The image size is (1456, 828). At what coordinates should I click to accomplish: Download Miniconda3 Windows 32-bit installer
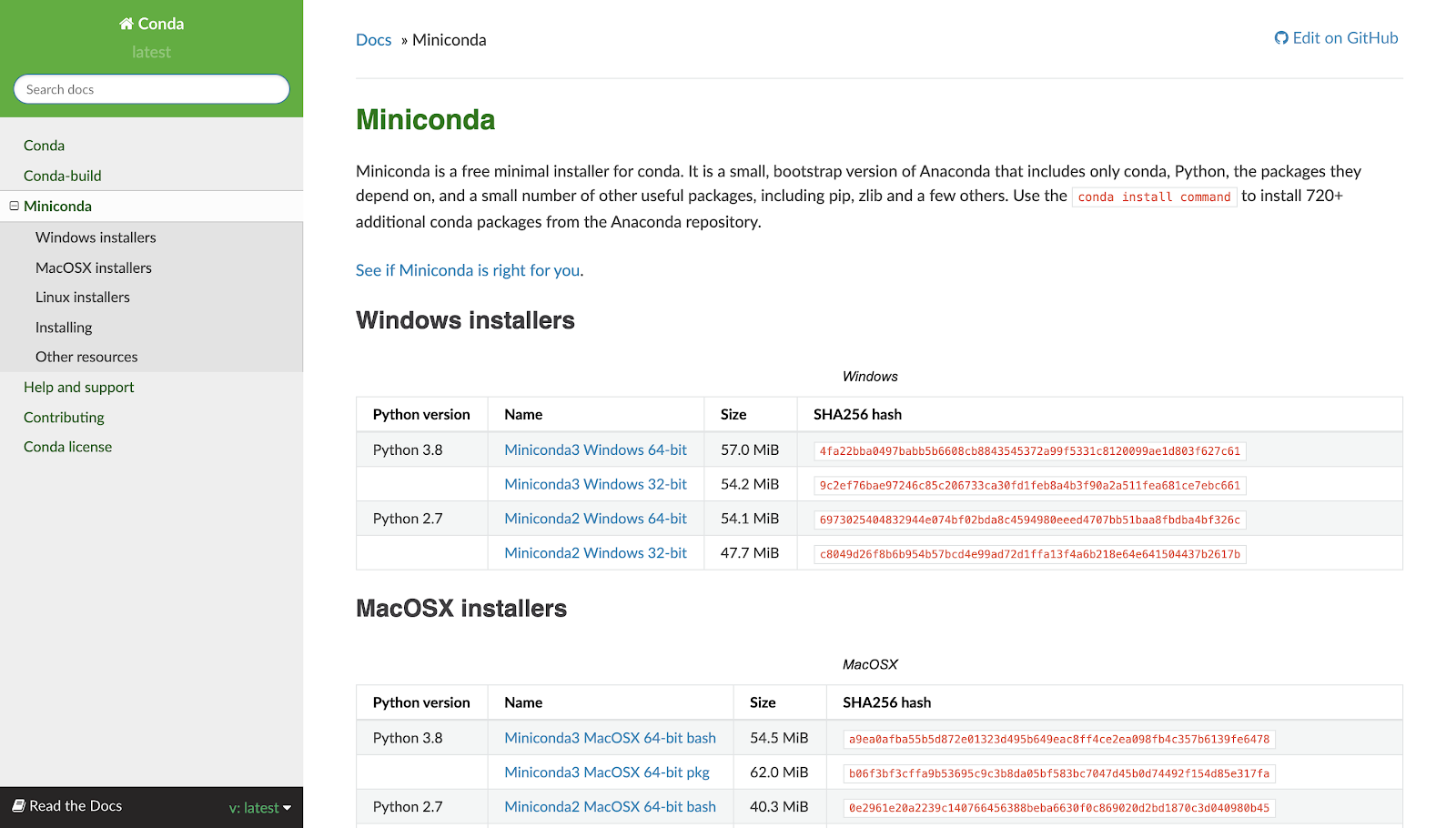[596, 484]
